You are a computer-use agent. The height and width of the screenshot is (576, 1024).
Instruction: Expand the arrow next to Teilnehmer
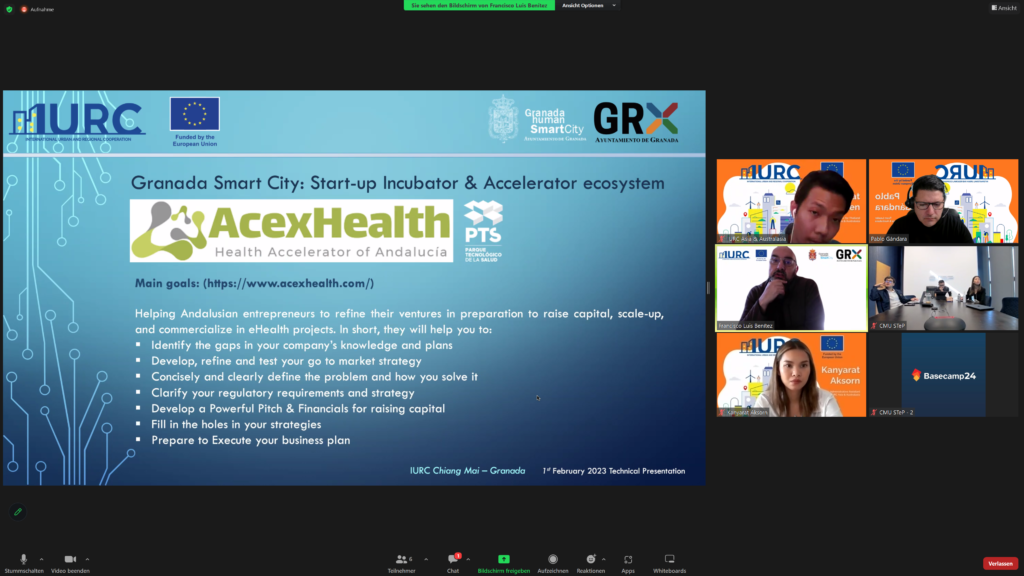pyautogui.click(x=426, y=559)
